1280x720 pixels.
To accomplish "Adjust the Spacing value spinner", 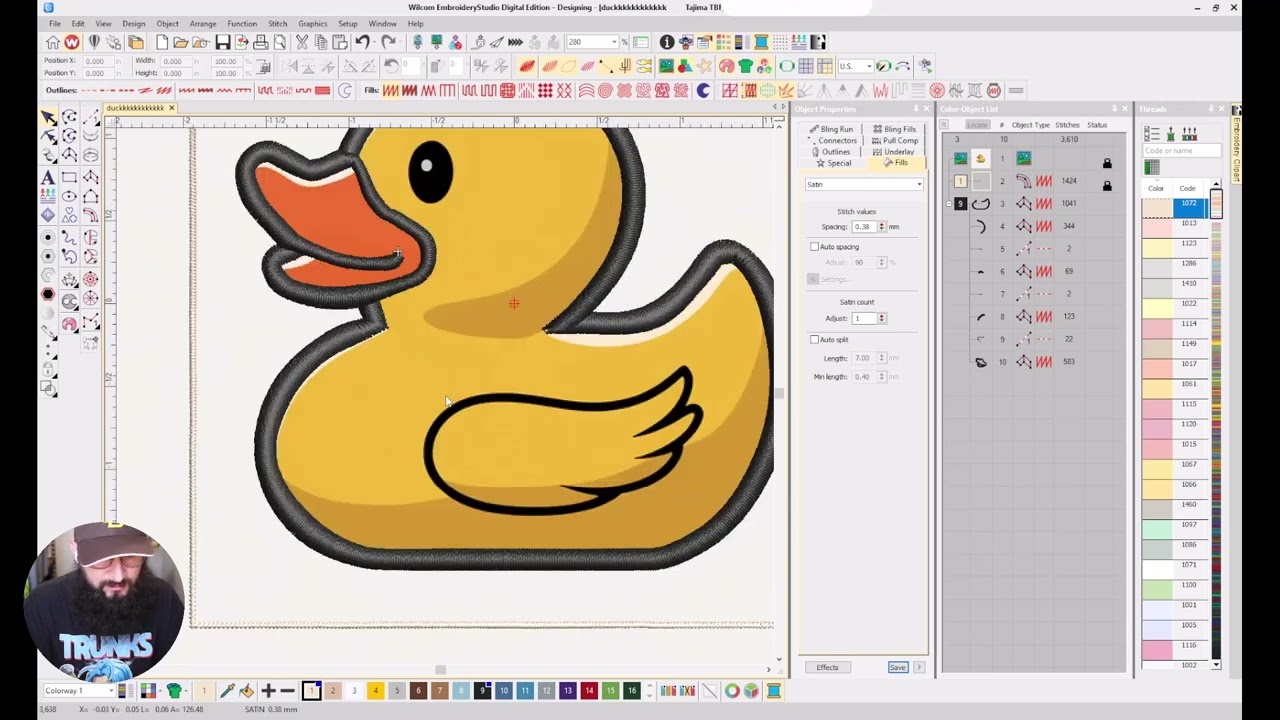I will pos(881,227).
